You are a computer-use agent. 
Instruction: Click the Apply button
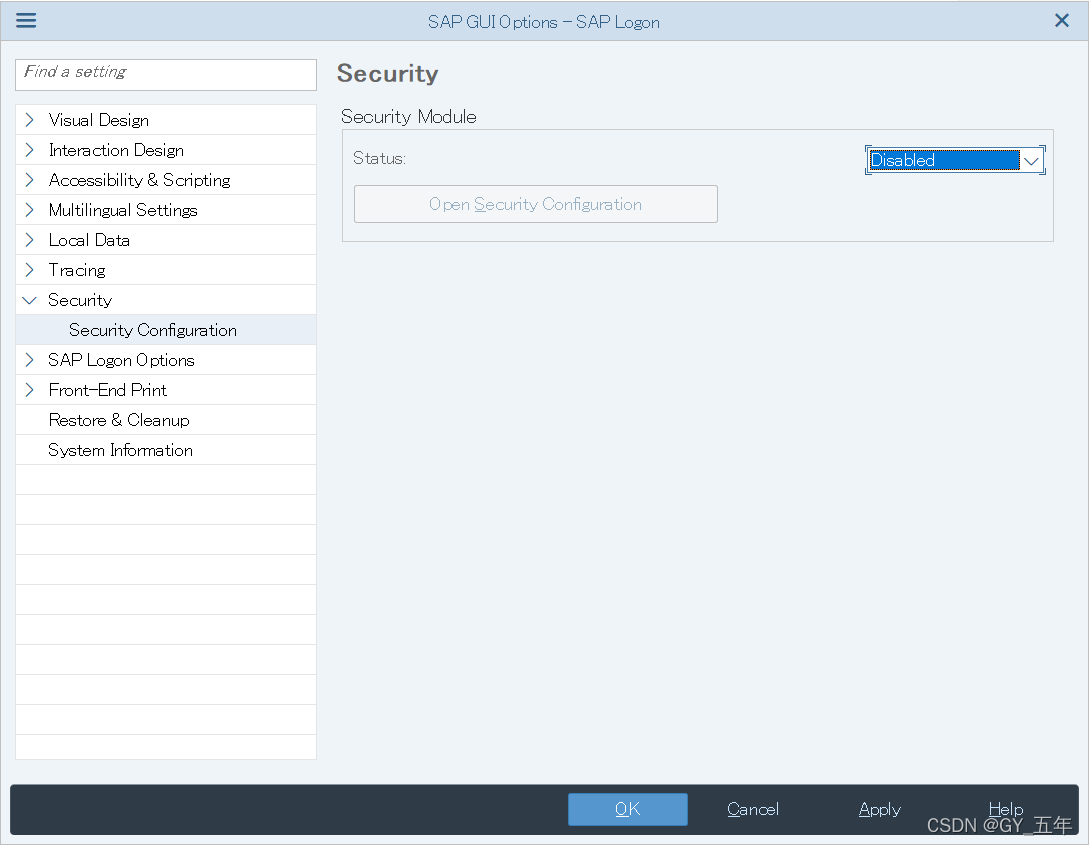[x=879, y=809]
